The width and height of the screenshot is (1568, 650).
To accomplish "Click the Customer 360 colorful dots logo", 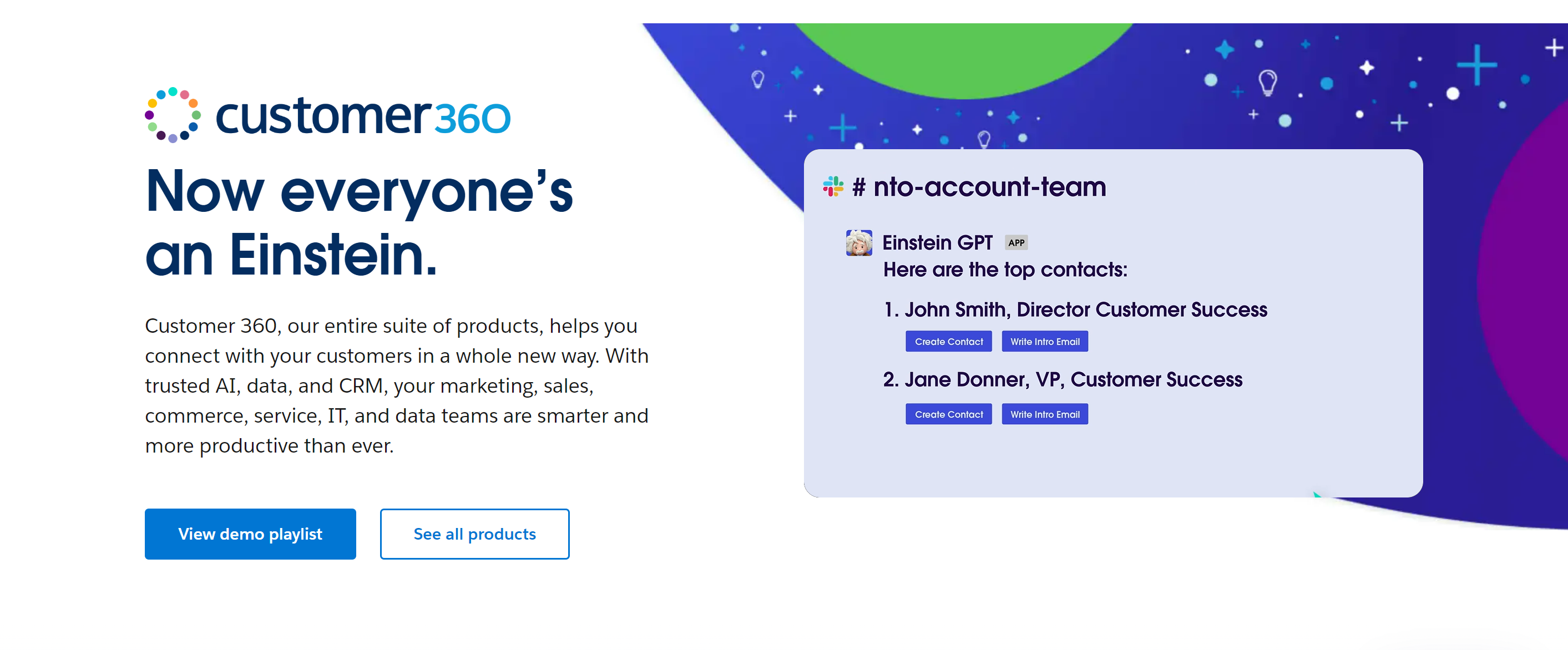I will pyautogui.click(x=173, y=115).
